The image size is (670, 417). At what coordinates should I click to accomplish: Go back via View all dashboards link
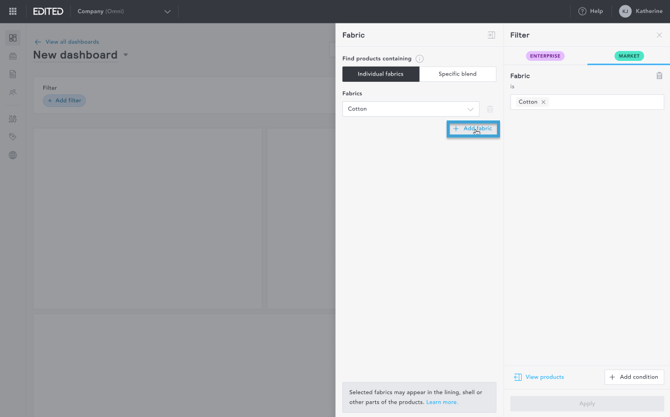pos(67,42)
